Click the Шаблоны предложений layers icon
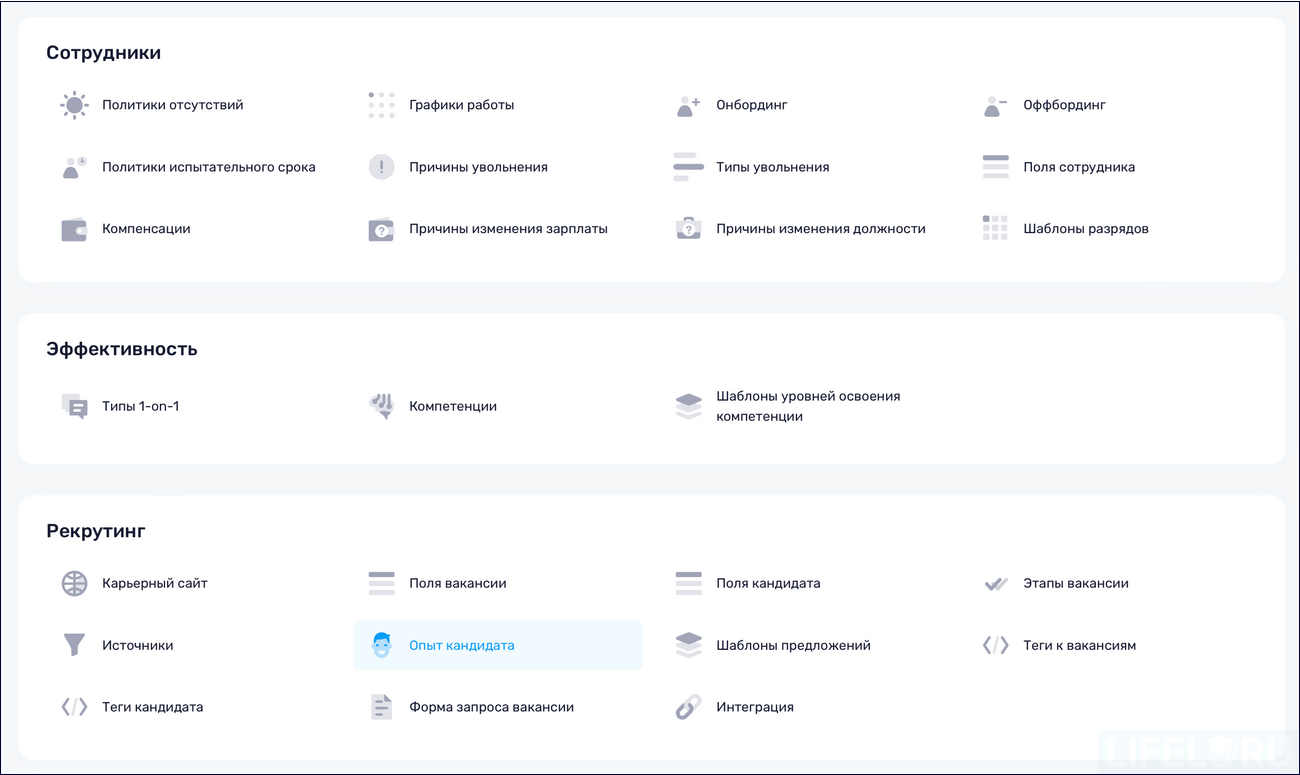Viewport: 1300px width, 775px height. 688,645
